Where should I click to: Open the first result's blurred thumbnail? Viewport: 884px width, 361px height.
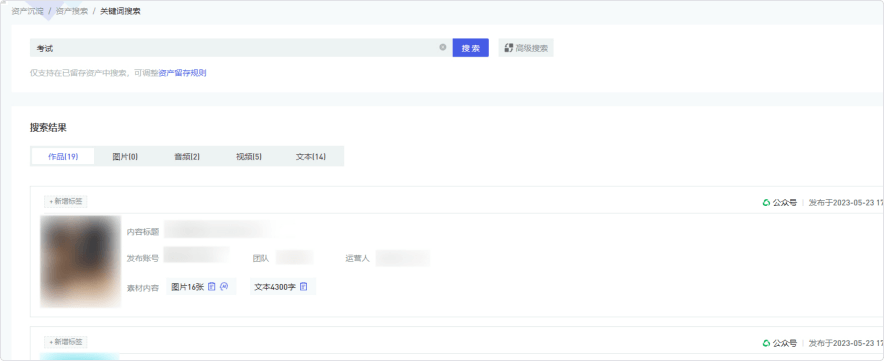pyautogui.click(x=81, y=261)
